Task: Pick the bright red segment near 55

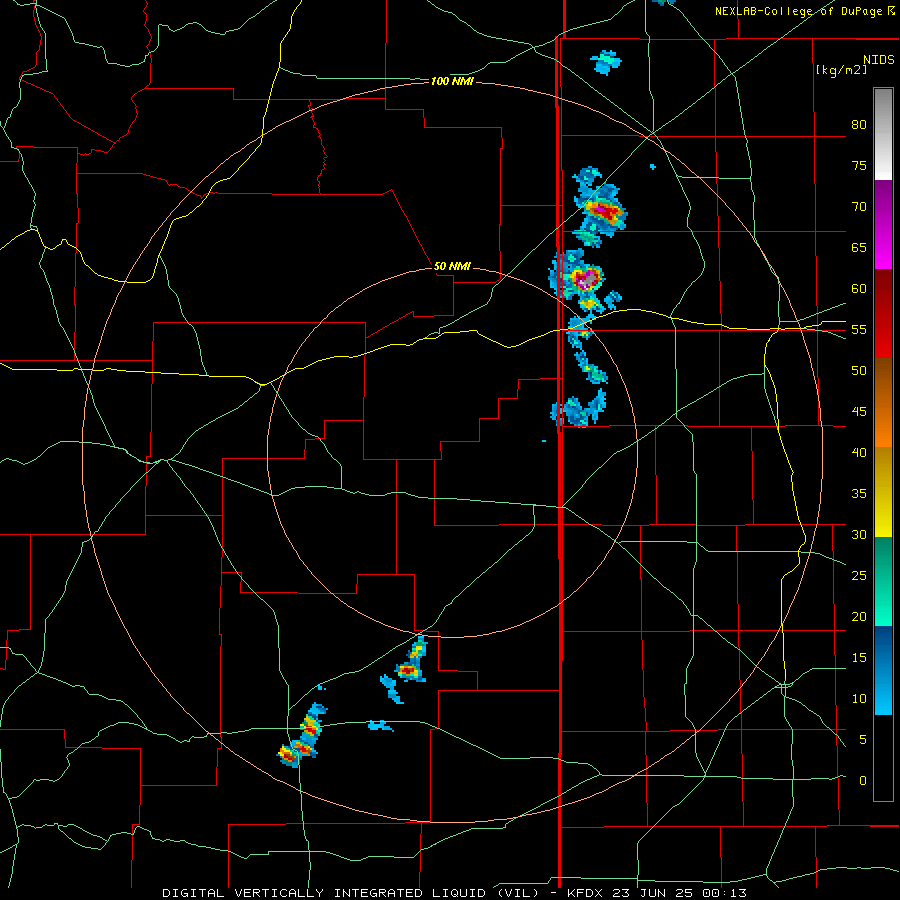Action: (x=883, y=336)
